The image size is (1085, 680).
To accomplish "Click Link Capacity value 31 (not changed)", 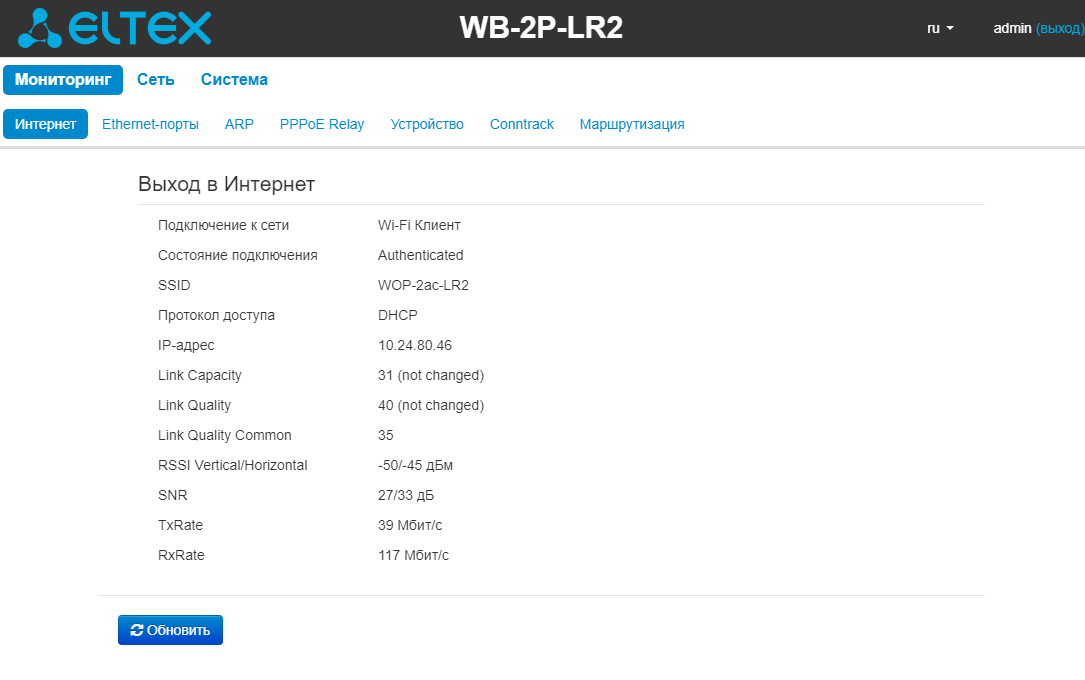I will click(431, 375).
